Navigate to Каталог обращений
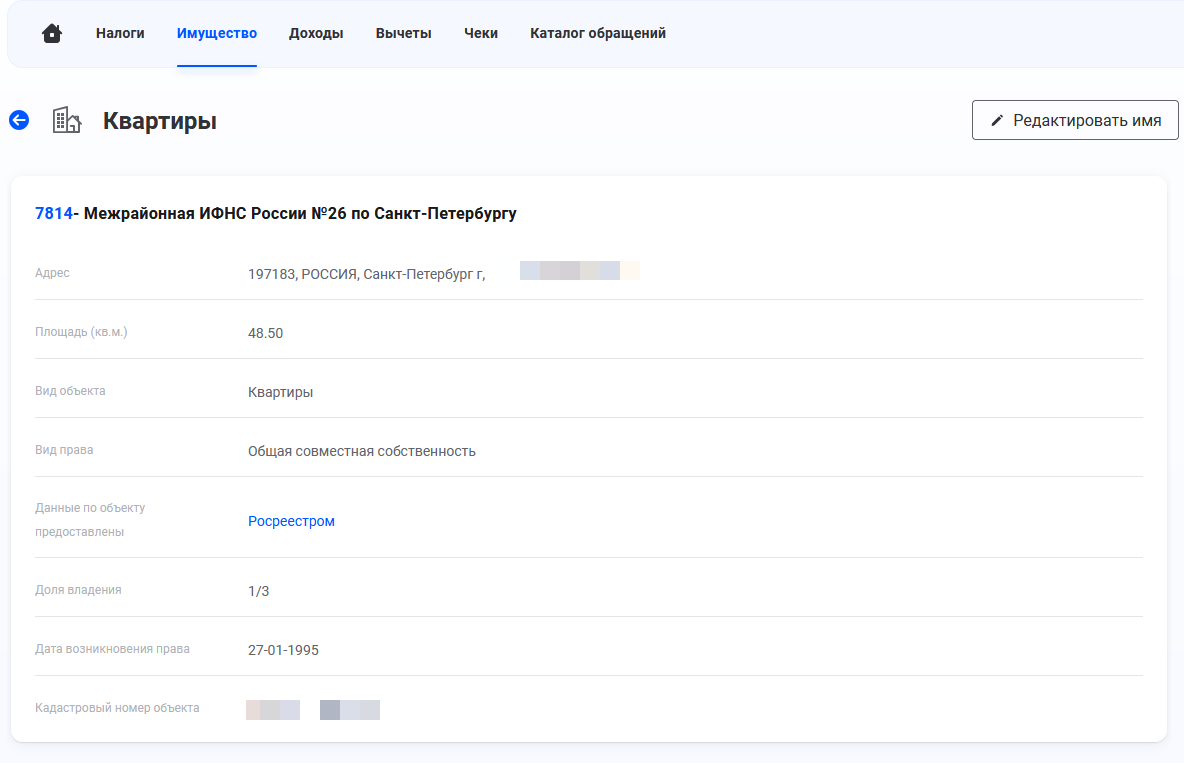Screen dimensions: 1184x763 click(598, 34)
